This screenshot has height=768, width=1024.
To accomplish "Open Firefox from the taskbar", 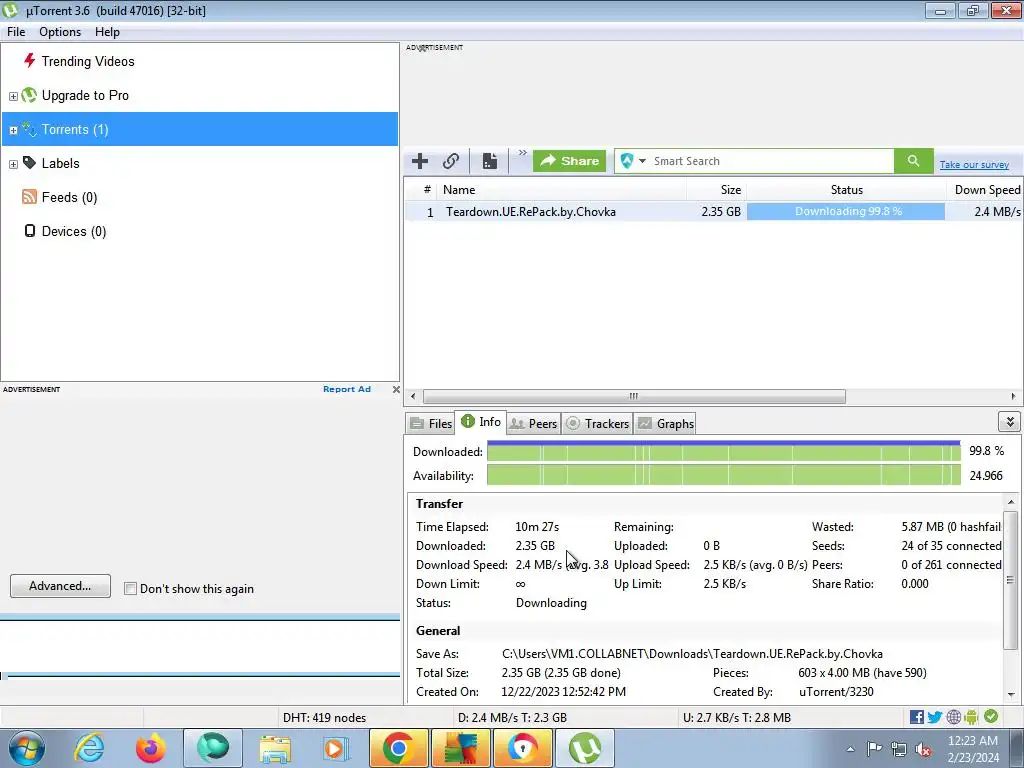I will click(151, 748).
